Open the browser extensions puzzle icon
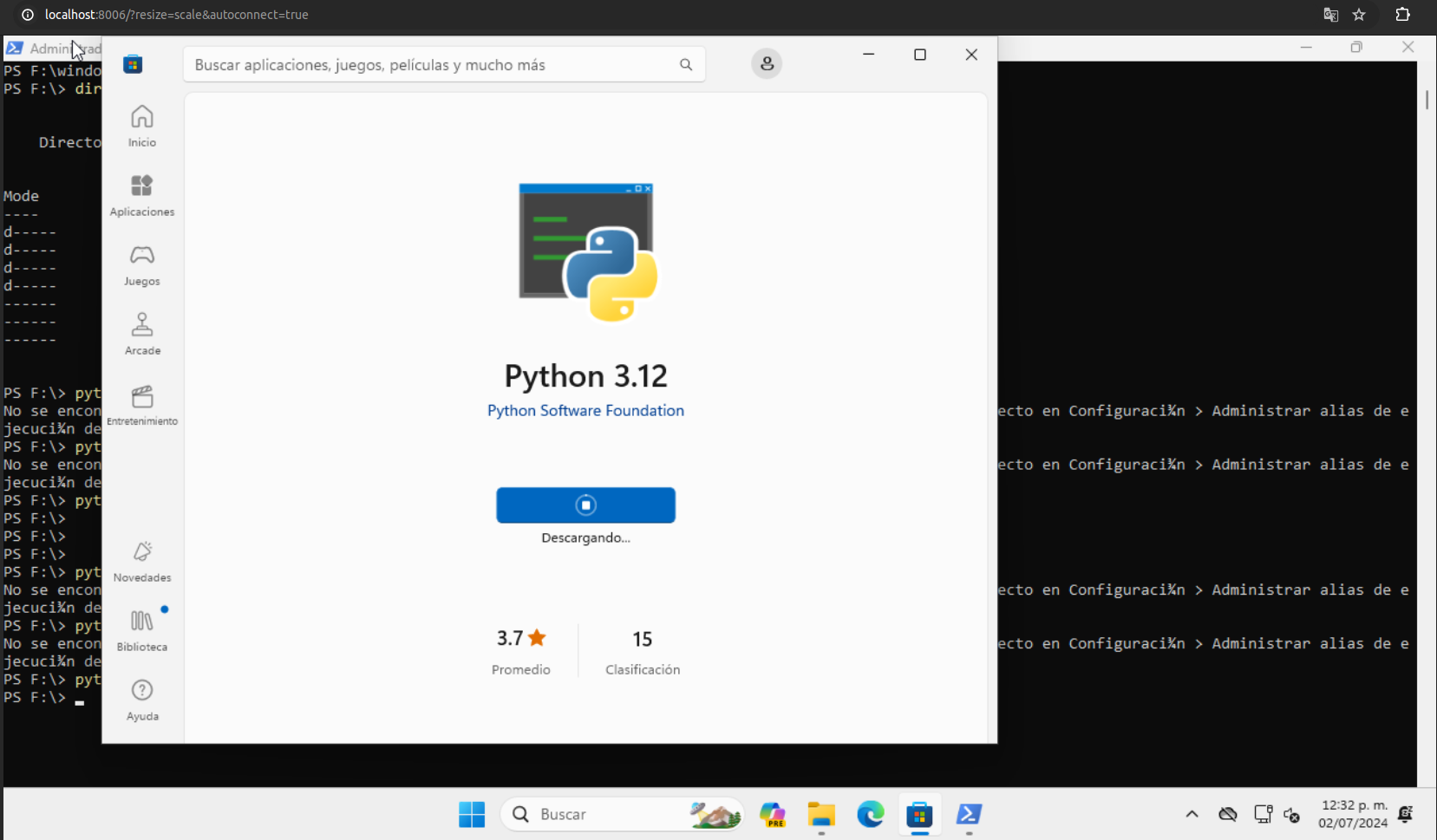Image resolution: width=1437 pixels, height=840 pixels. 1402,15
